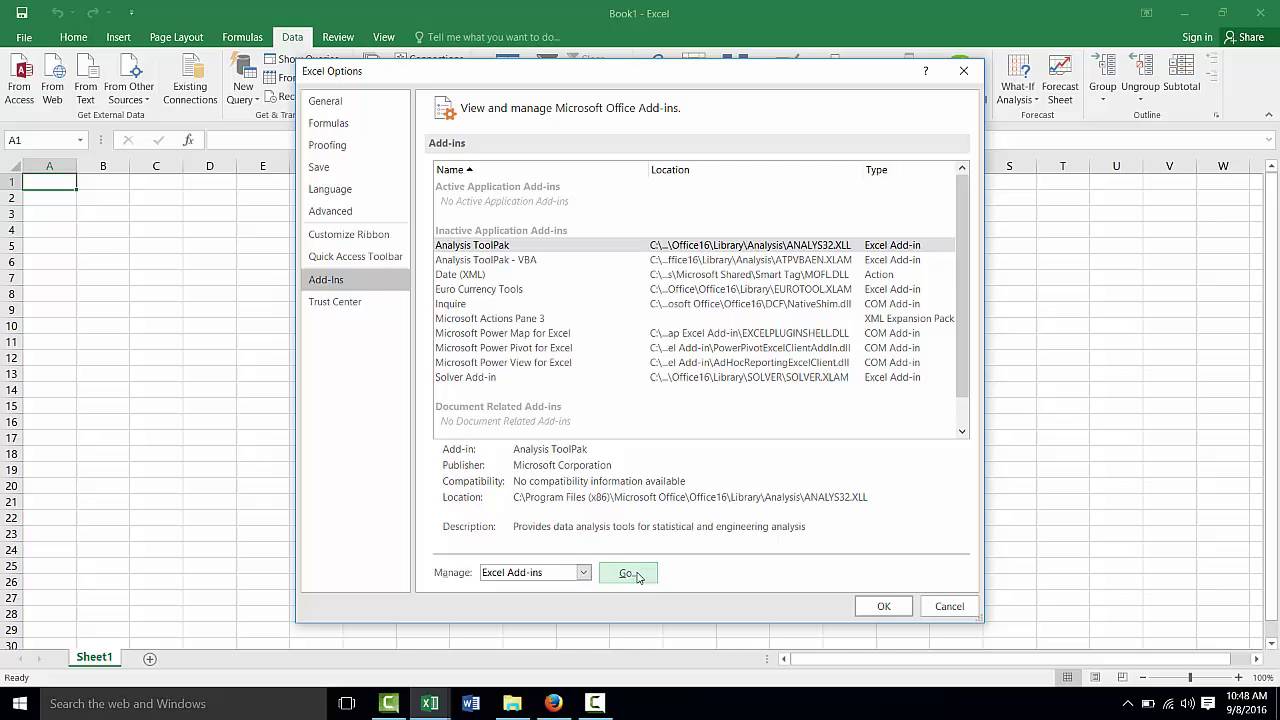Open the Proofing options category
Screen dimensions: 1280x720
click(x=355, y=145)
